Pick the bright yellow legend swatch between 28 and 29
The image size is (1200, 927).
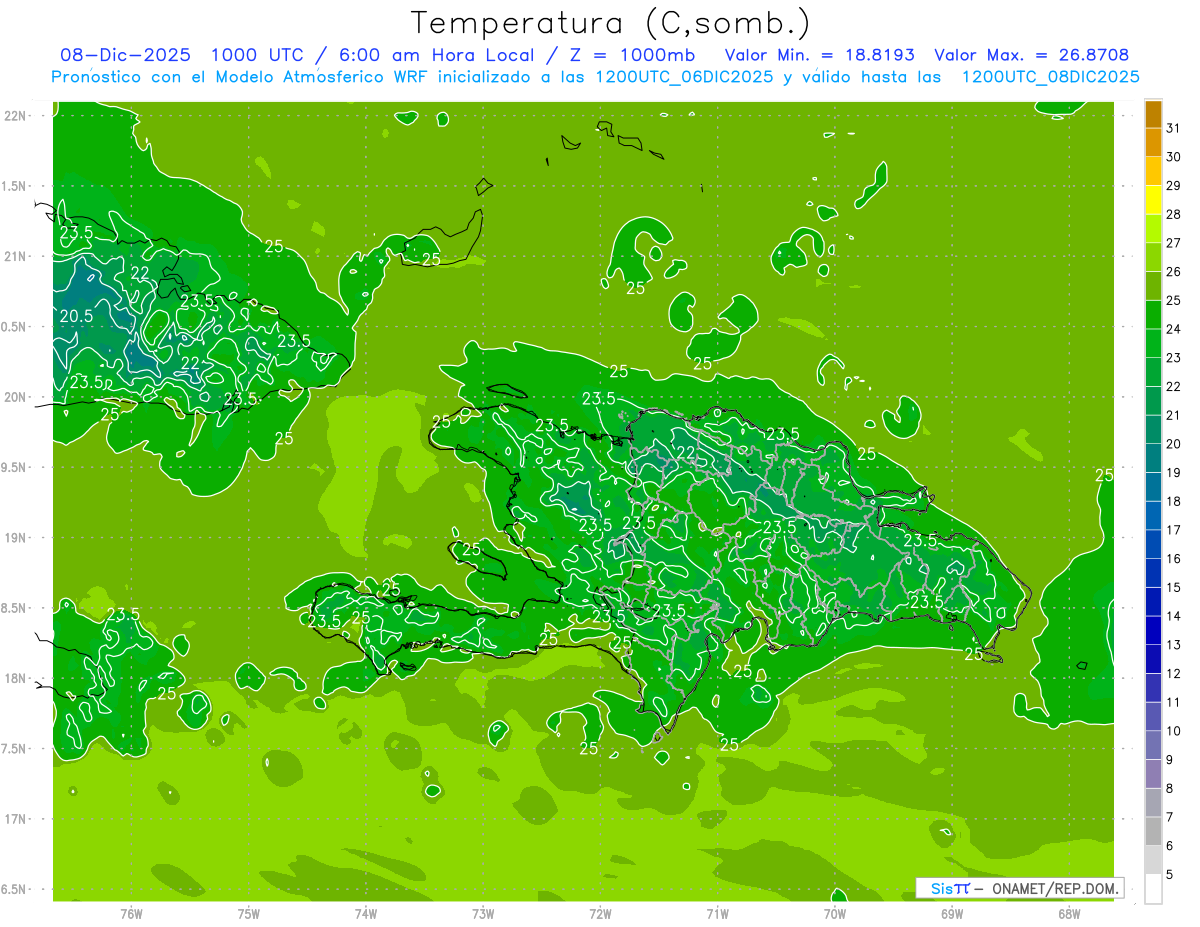1153,200
